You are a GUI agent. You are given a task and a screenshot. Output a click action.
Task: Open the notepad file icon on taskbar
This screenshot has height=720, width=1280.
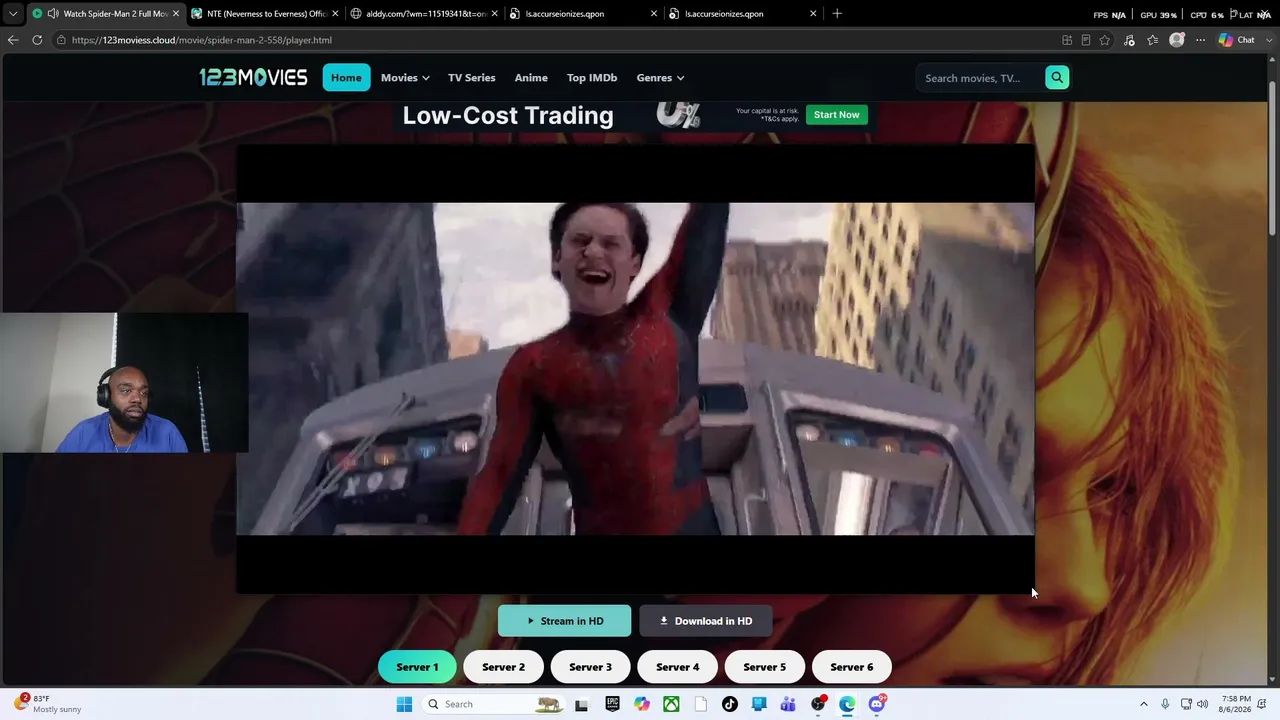point(701,704)
